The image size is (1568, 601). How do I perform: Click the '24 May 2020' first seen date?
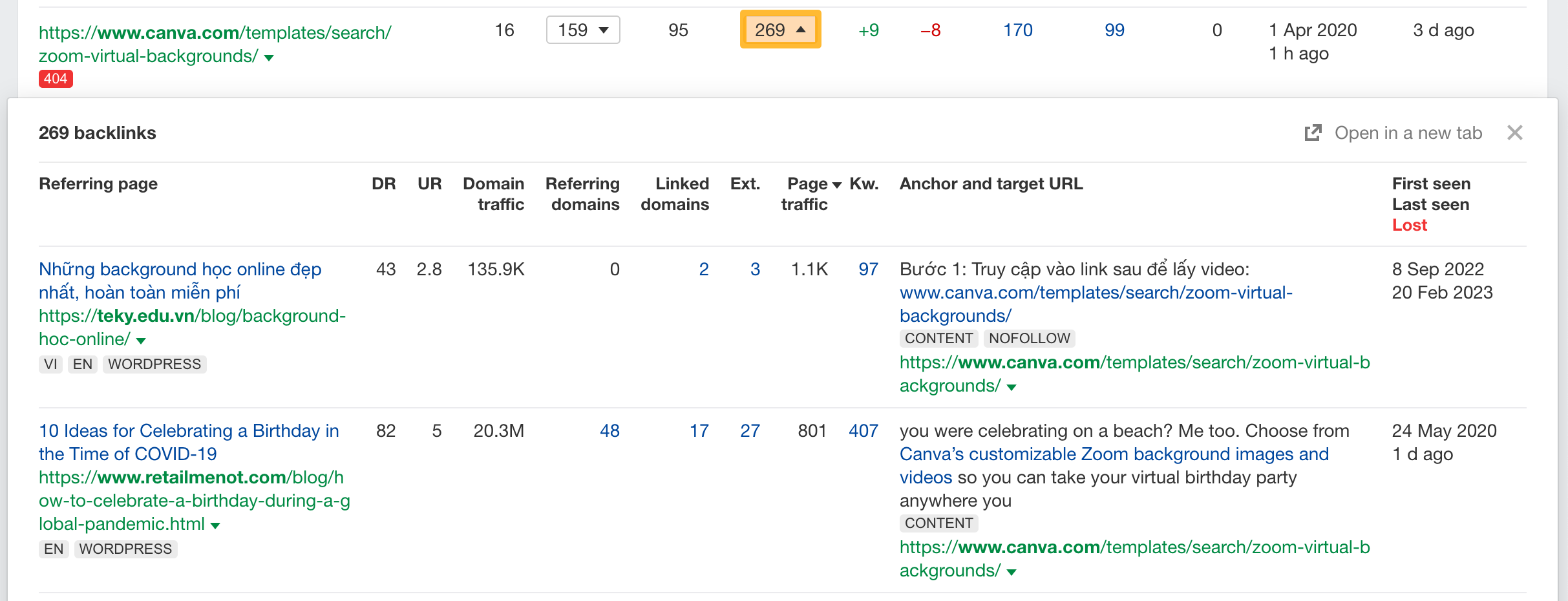(x=1444, y=430)
